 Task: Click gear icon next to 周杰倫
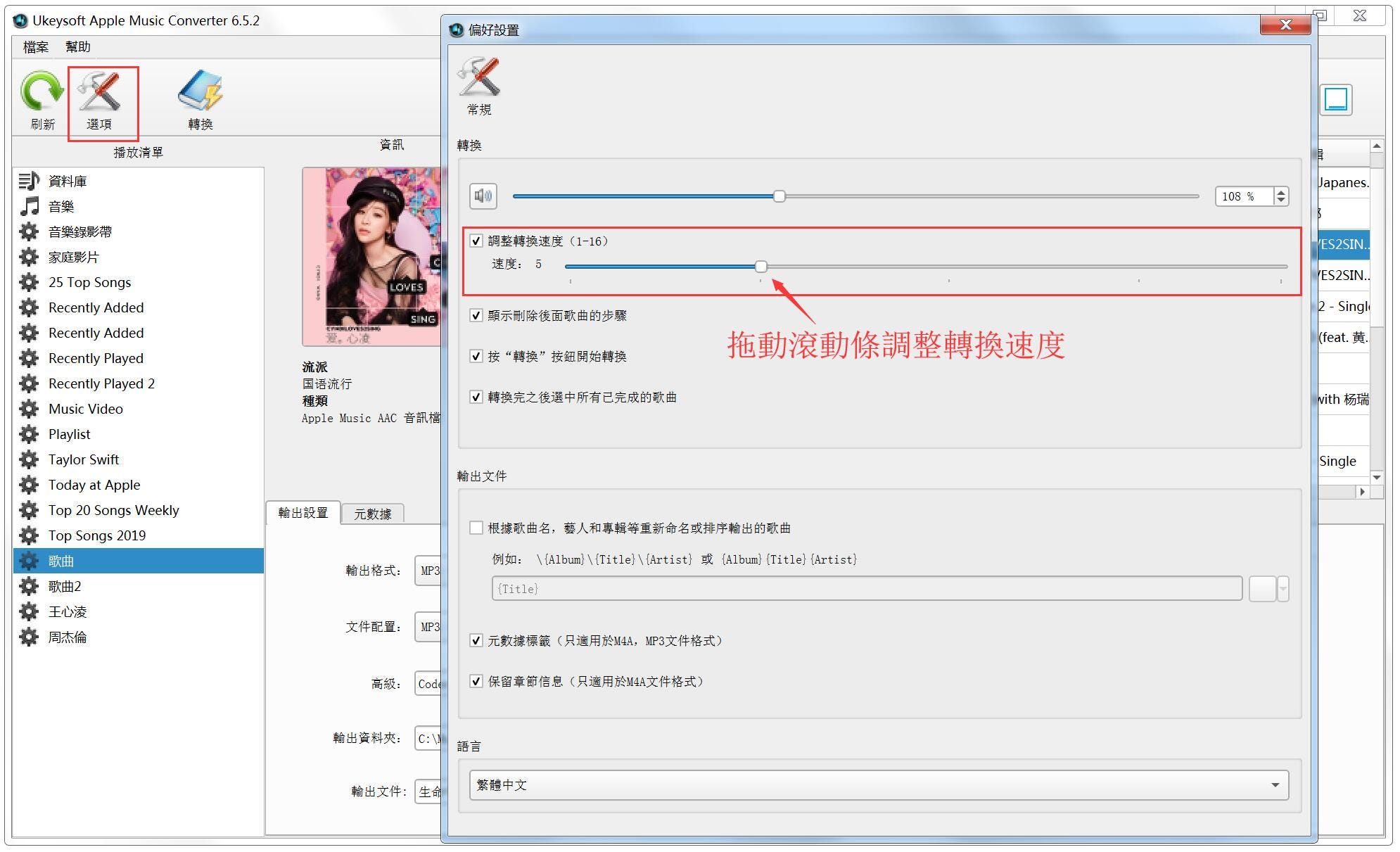tap(29, 637)
